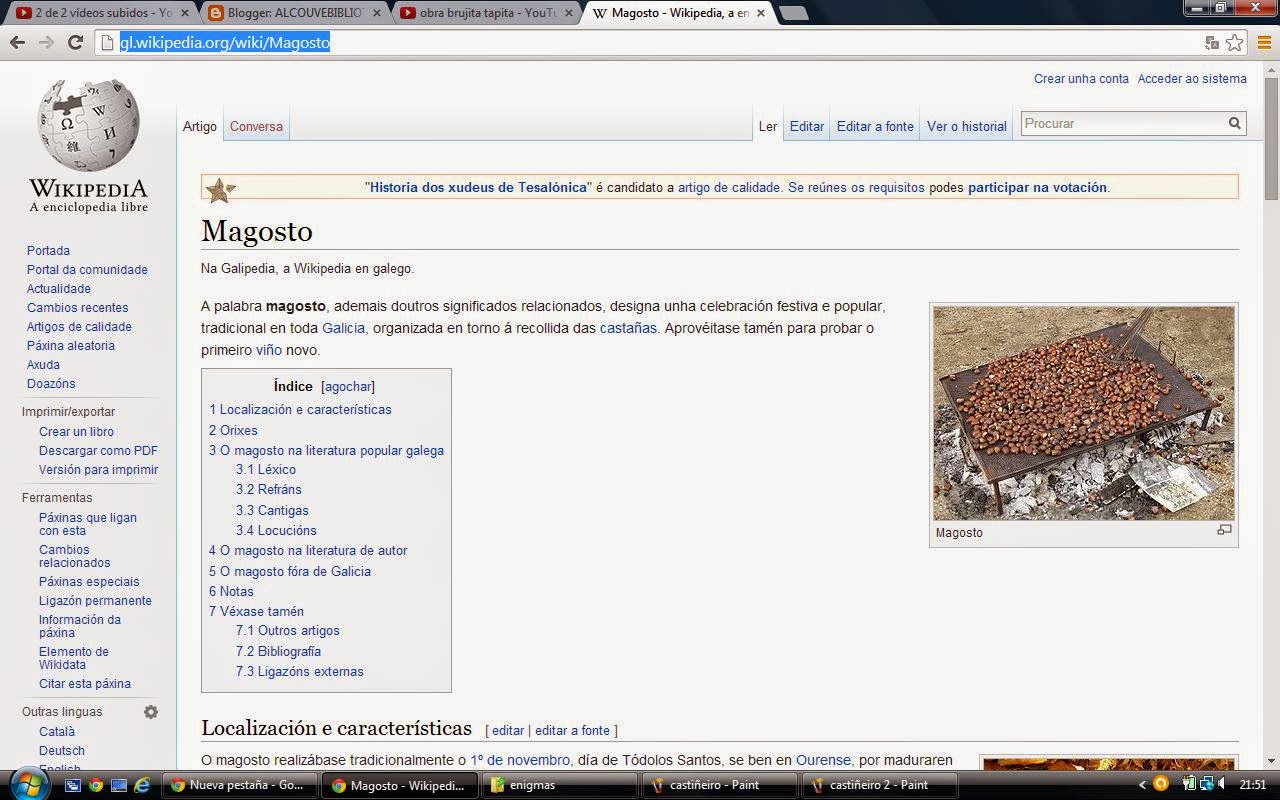Click the 21:51 taskbar clock
This screenshot has width=1280, height=800.
tap(1253, 785)
